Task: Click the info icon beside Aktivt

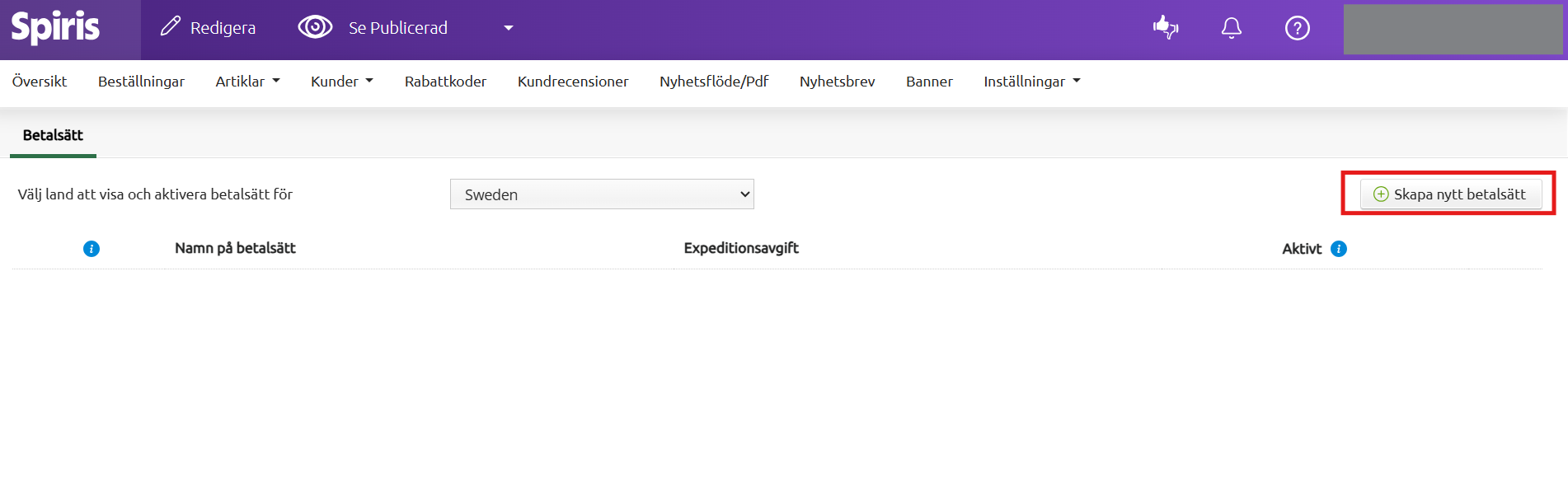Action: coord(1339,249)
